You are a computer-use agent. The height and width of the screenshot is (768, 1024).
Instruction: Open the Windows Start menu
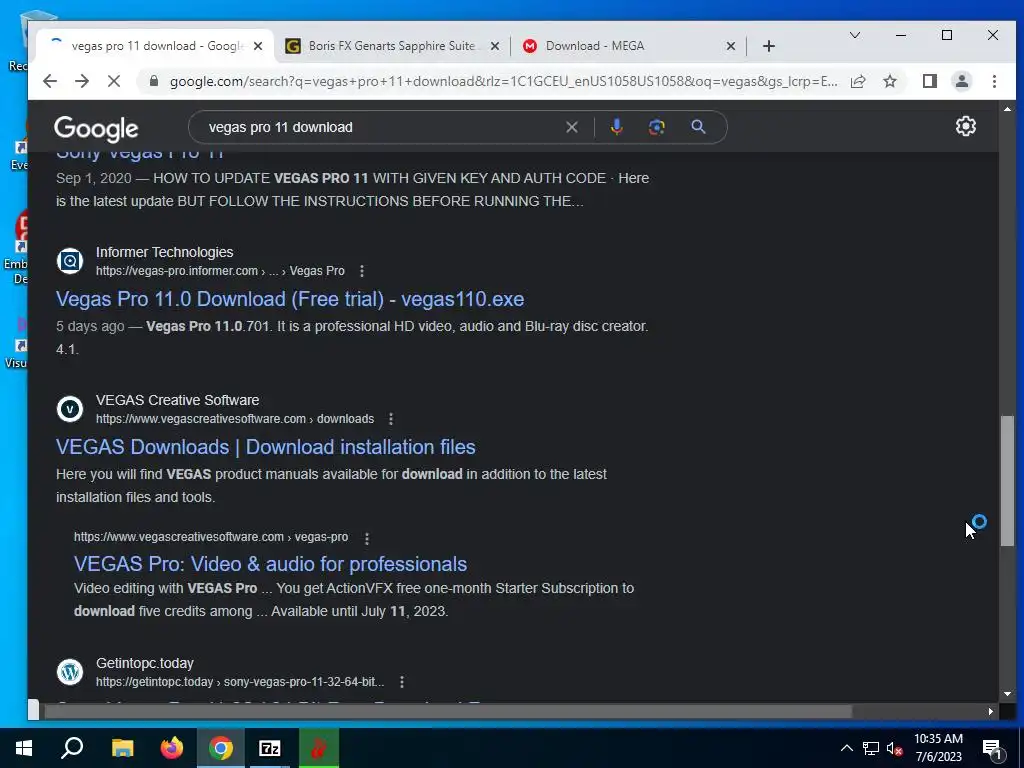(24, 748)
